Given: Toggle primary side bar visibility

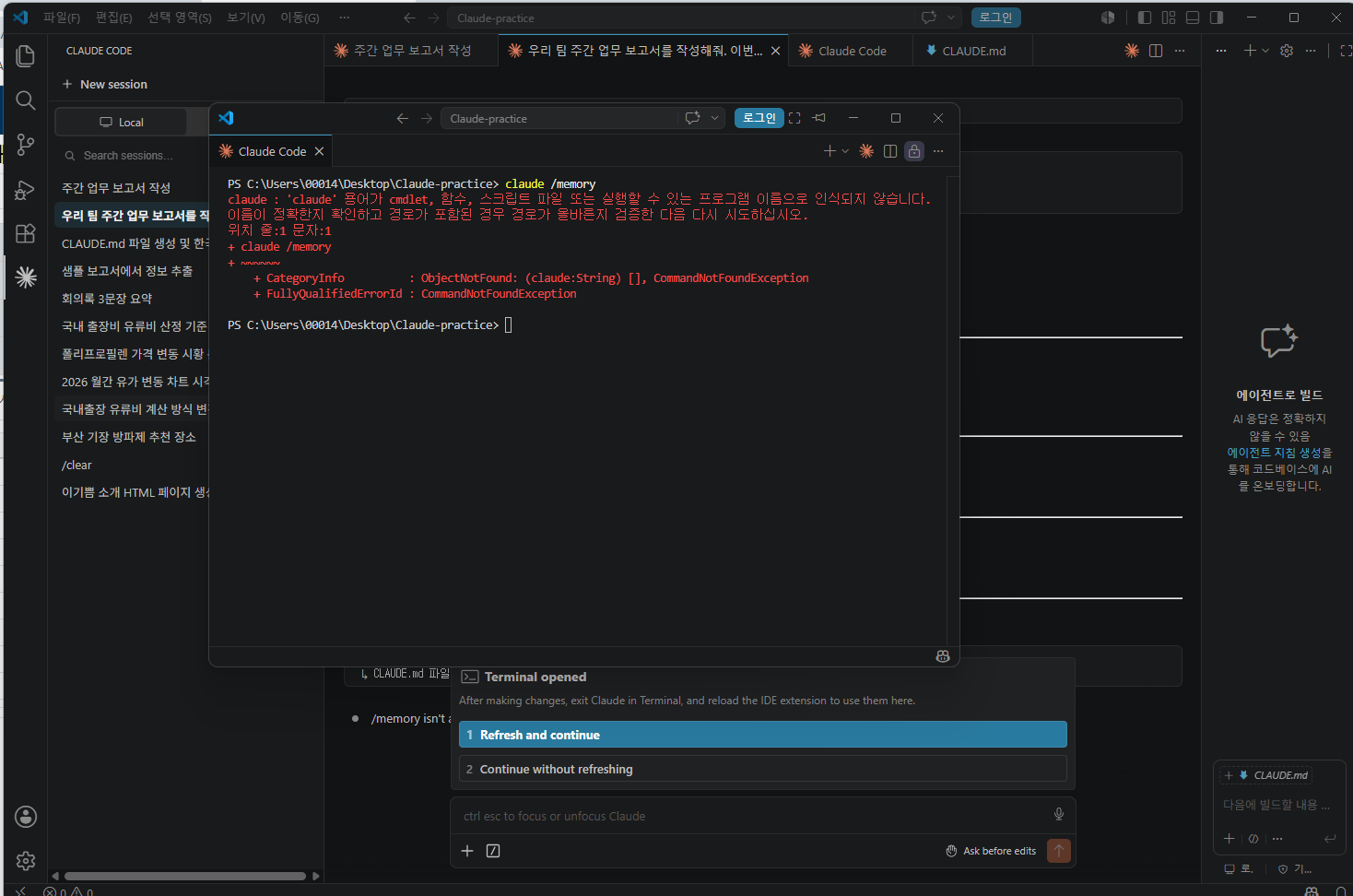Looking at the screenshot, I should 1145,18.
